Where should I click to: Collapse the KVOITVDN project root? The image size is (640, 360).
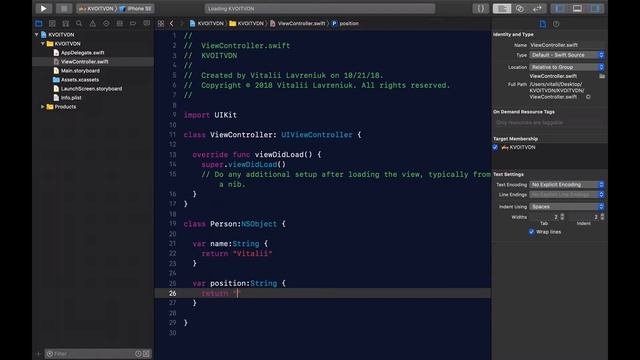pos(37,35)
